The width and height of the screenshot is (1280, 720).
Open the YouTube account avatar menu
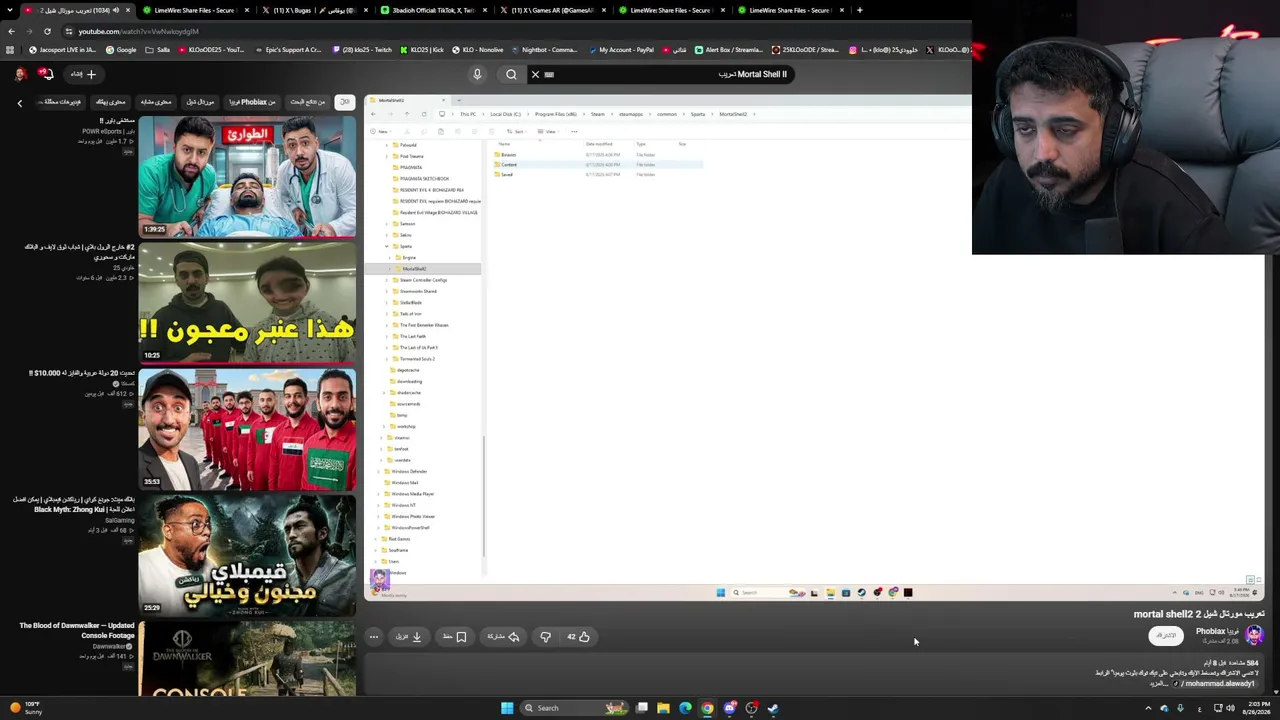click(20, 74)
